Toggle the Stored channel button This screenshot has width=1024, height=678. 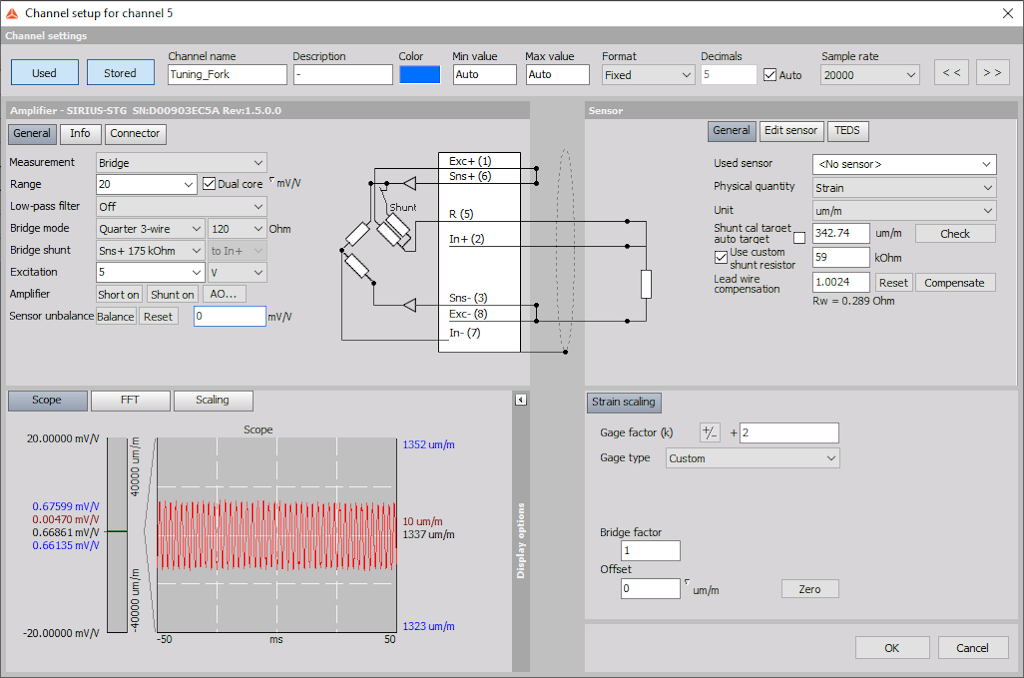pyautogui.click(x=120, y=73)
